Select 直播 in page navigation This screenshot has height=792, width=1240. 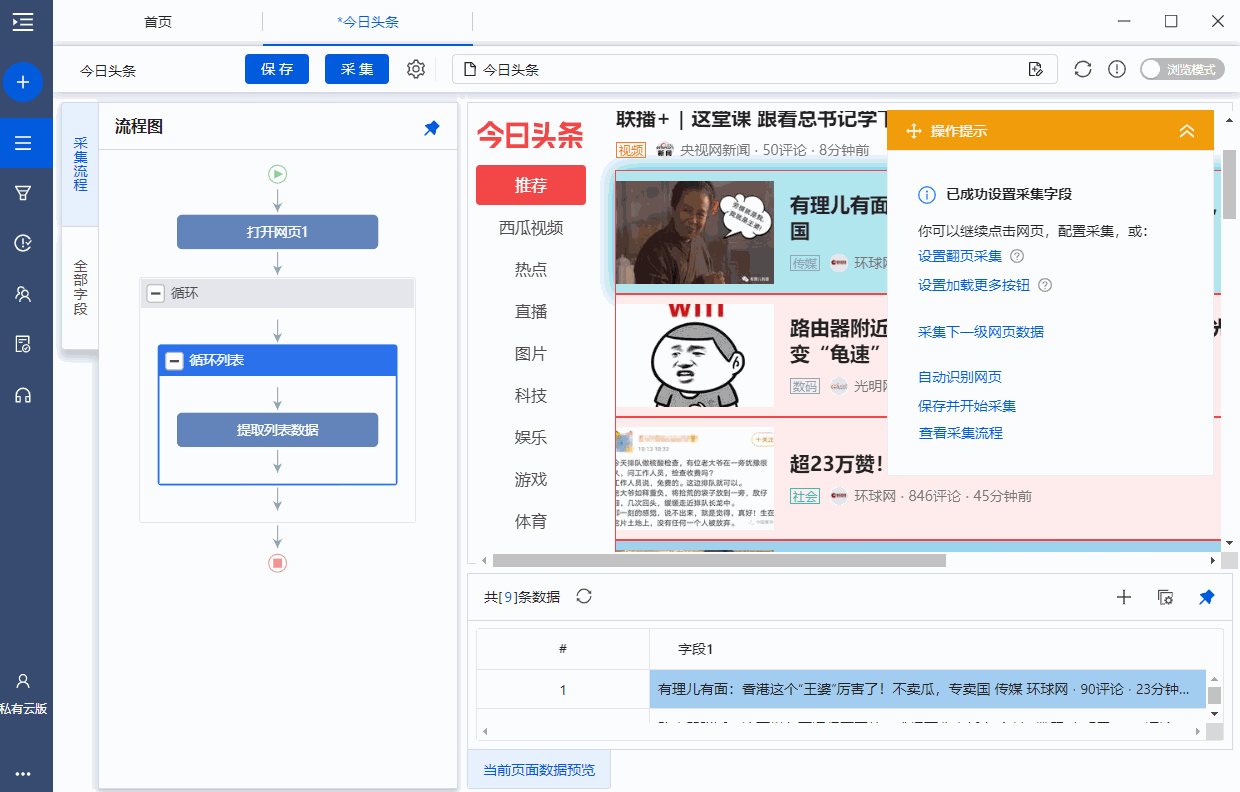coord(531,312)
